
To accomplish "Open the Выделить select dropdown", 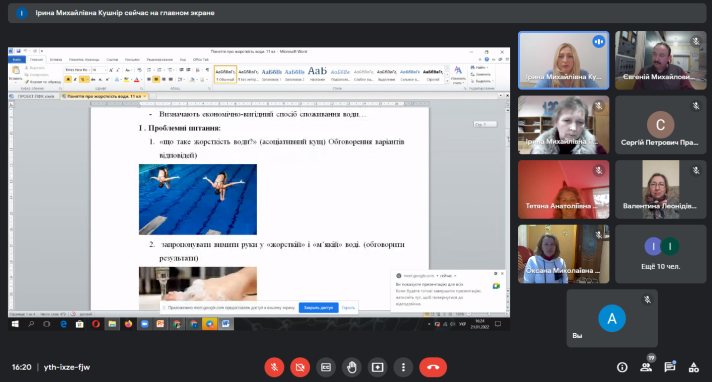I will click(x=482, y=81).
